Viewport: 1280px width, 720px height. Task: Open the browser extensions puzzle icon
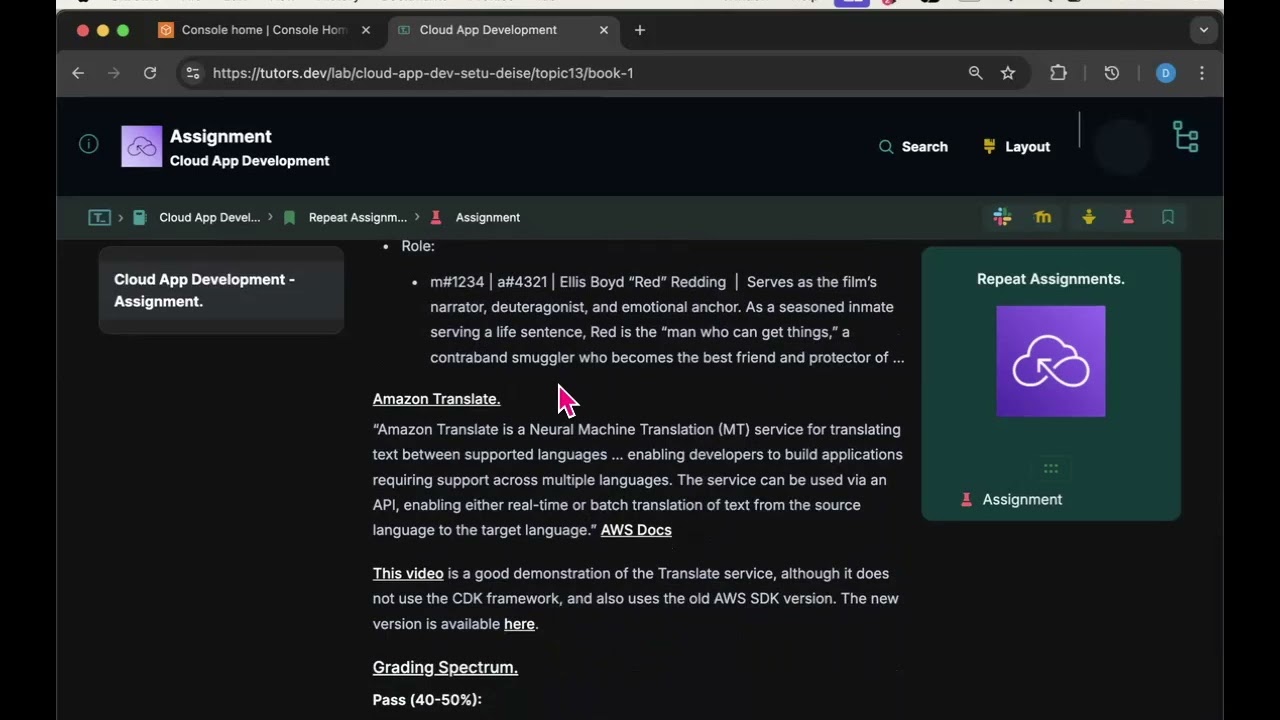[1058, 73]
